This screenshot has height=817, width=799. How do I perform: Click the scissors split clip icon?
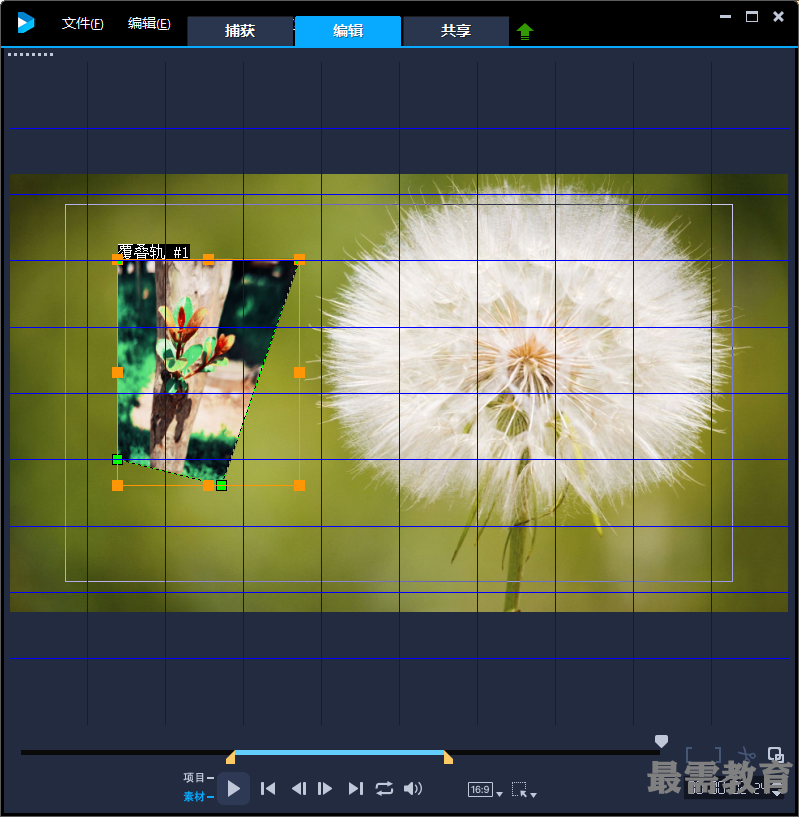(x=747, y=754)
